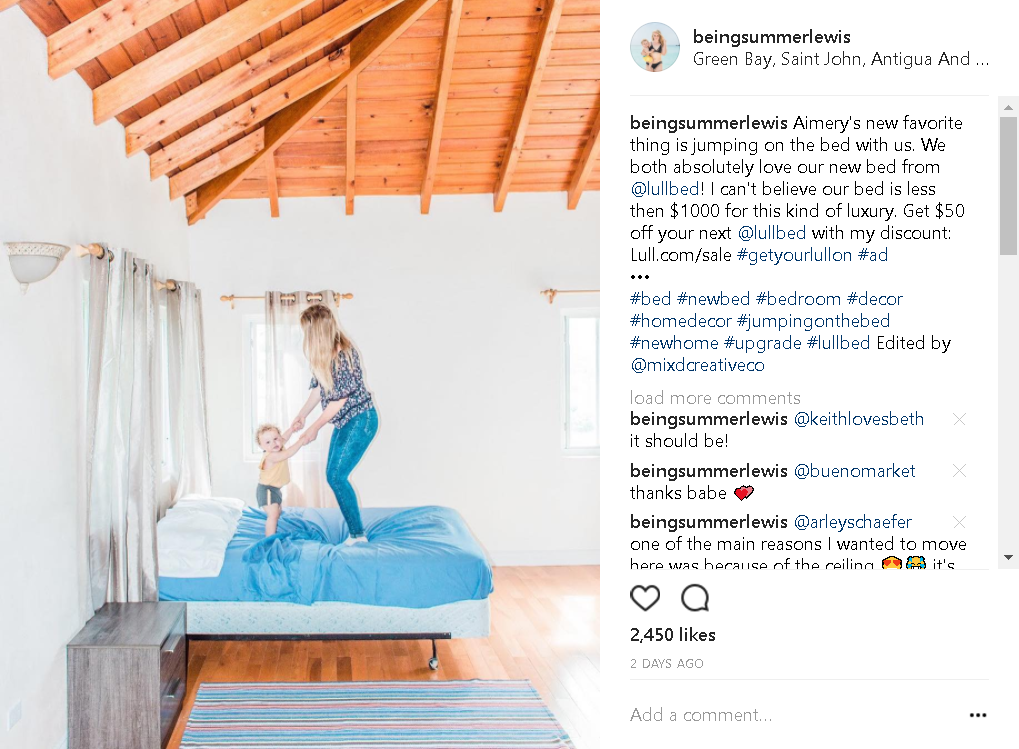Delete the @keithlovesbeth reply comment

pyautogui.click(x=959, y=419)
